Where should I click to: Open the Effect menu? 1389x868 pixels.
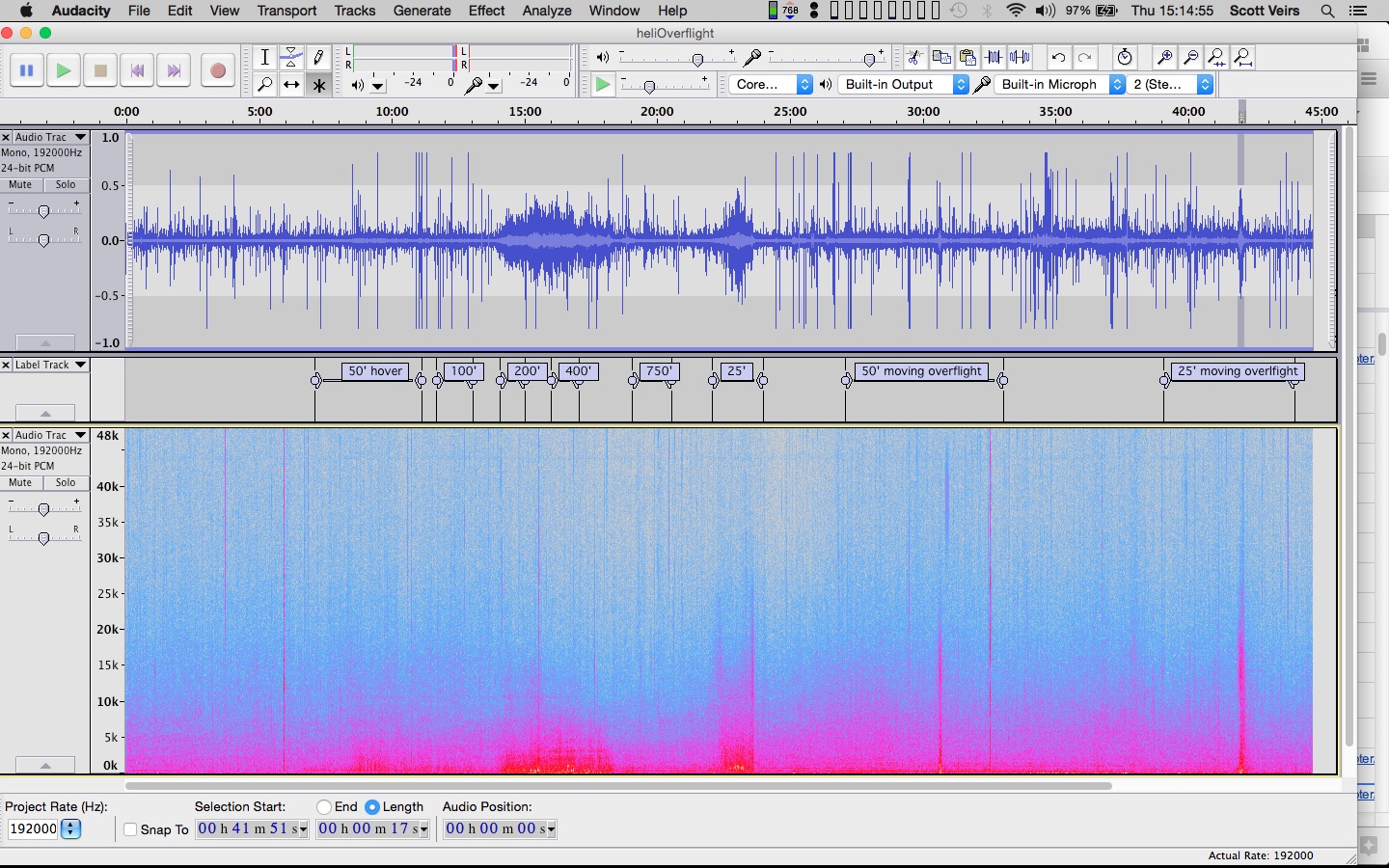(486, 11)
